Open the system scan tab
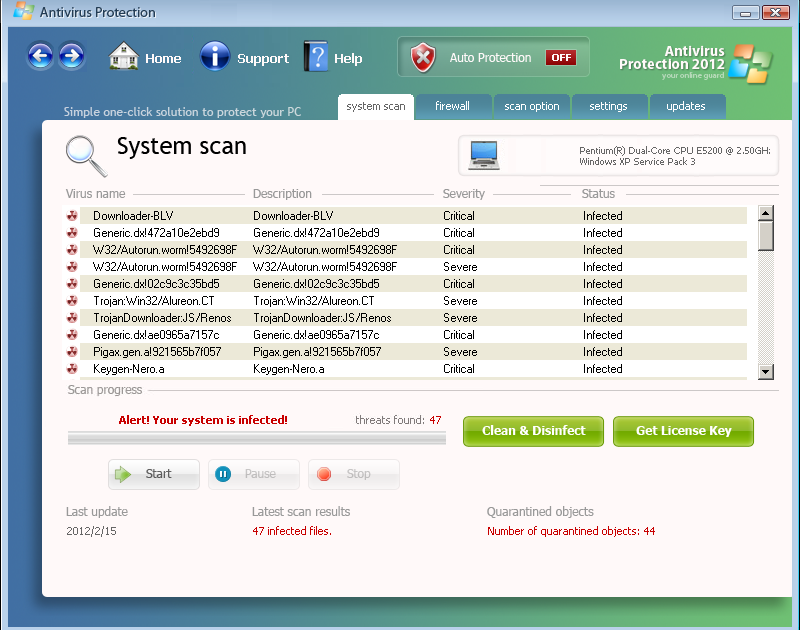The image size is (800, 630). 376,107
